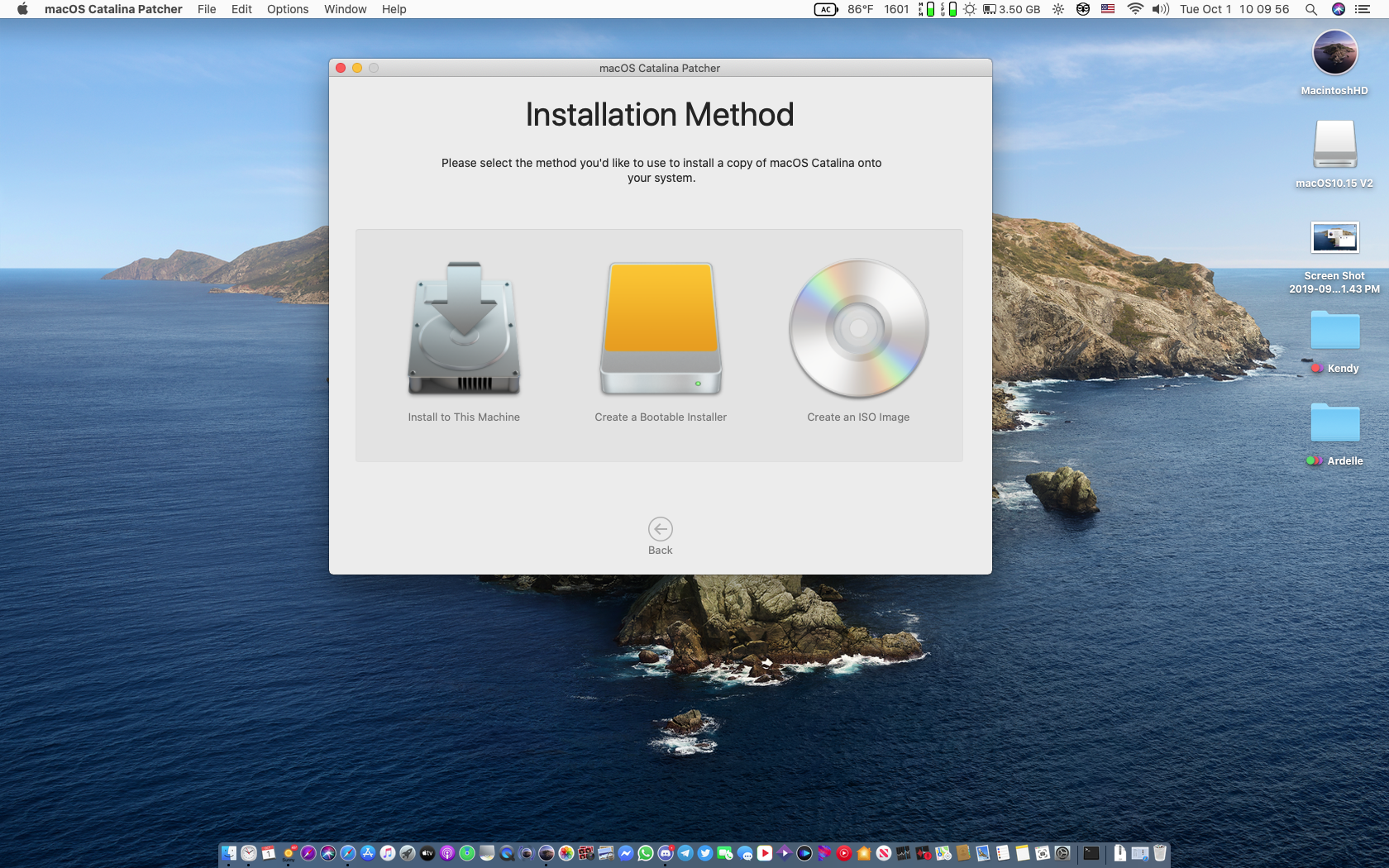This screenshot has width=1389, height=868.
Task: Pick the Create an ISO Image disc icon
Action: point(859,328)
